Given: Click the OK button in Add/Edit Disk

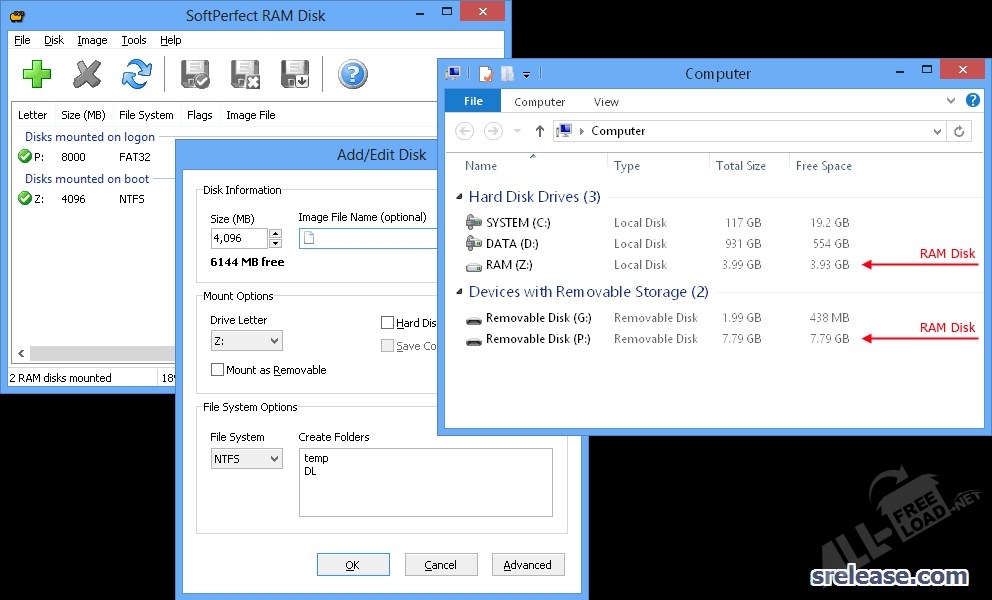Looking at the screenshot, I should (352, 565).
